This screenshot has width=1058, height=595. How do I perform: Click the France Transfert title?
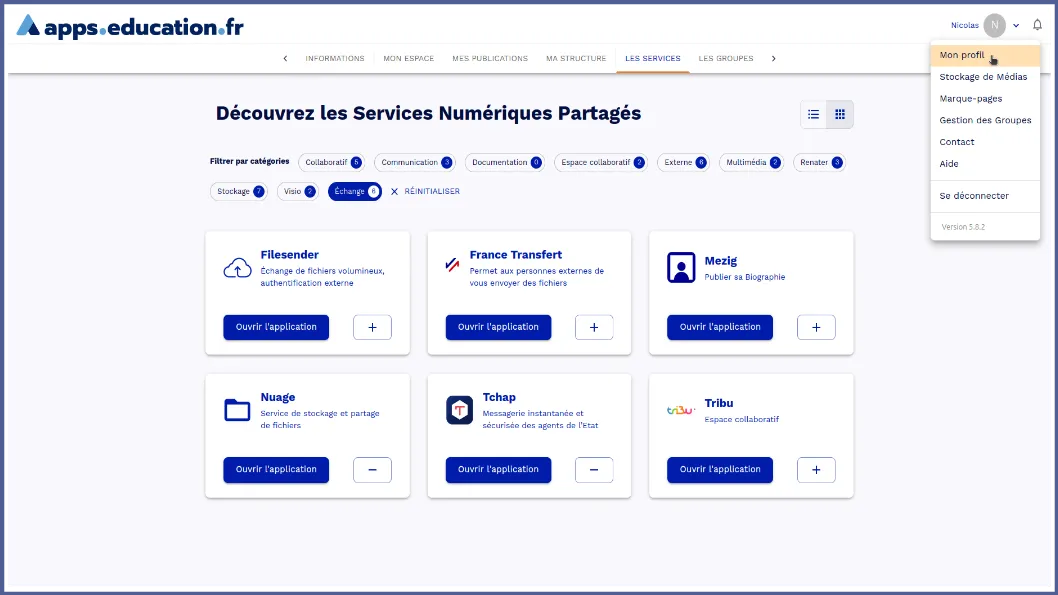[516, 255]
